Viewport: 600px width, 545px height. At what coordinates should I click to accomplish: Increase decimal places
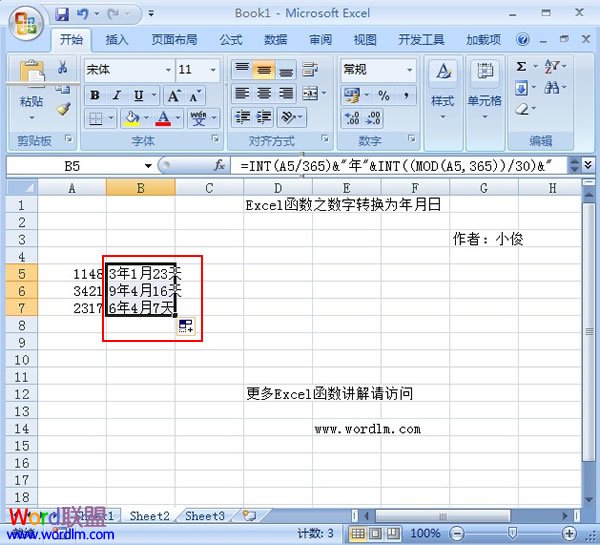point(351,118)
